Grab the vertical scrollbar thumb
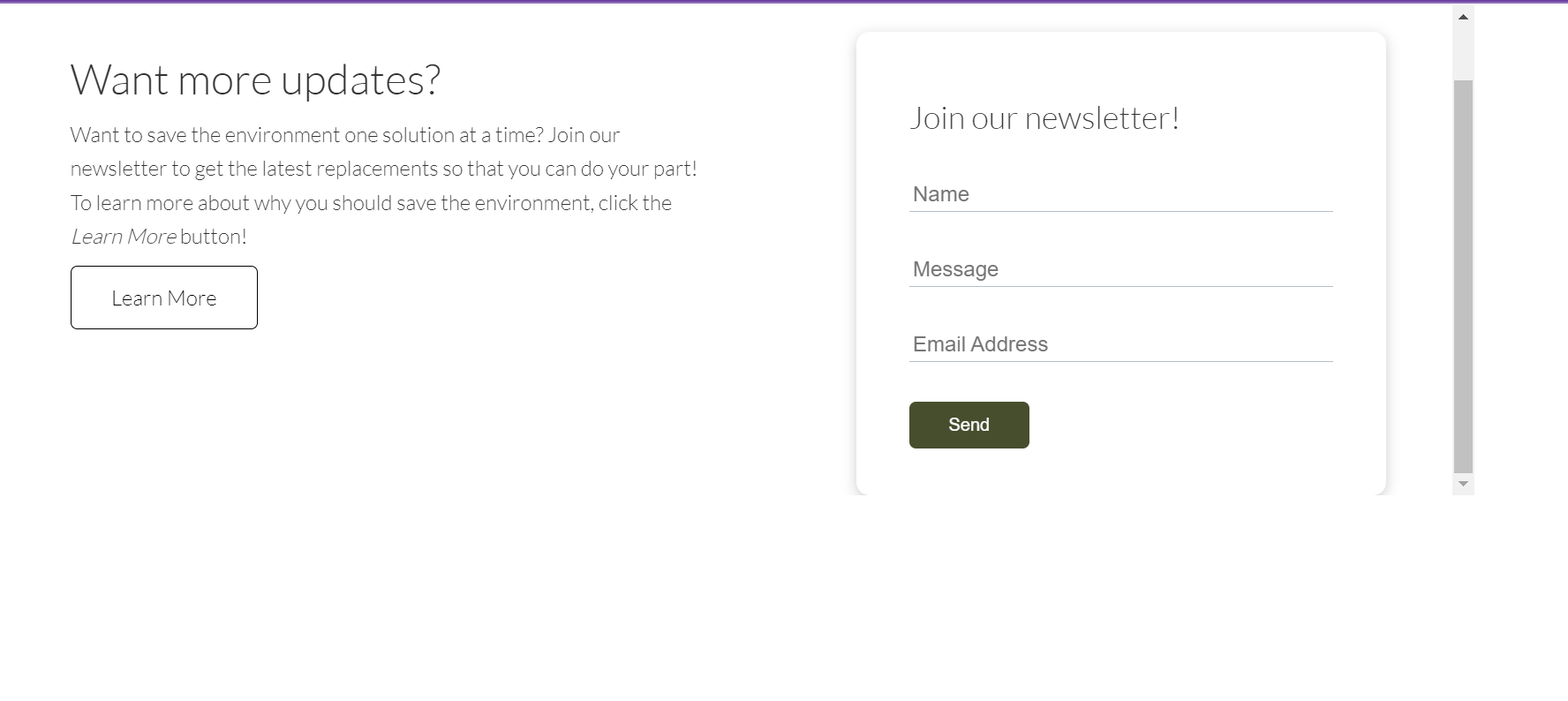Image resolution: width=1568 pixels, height=701 pixels. click(x=1463, y=276)
